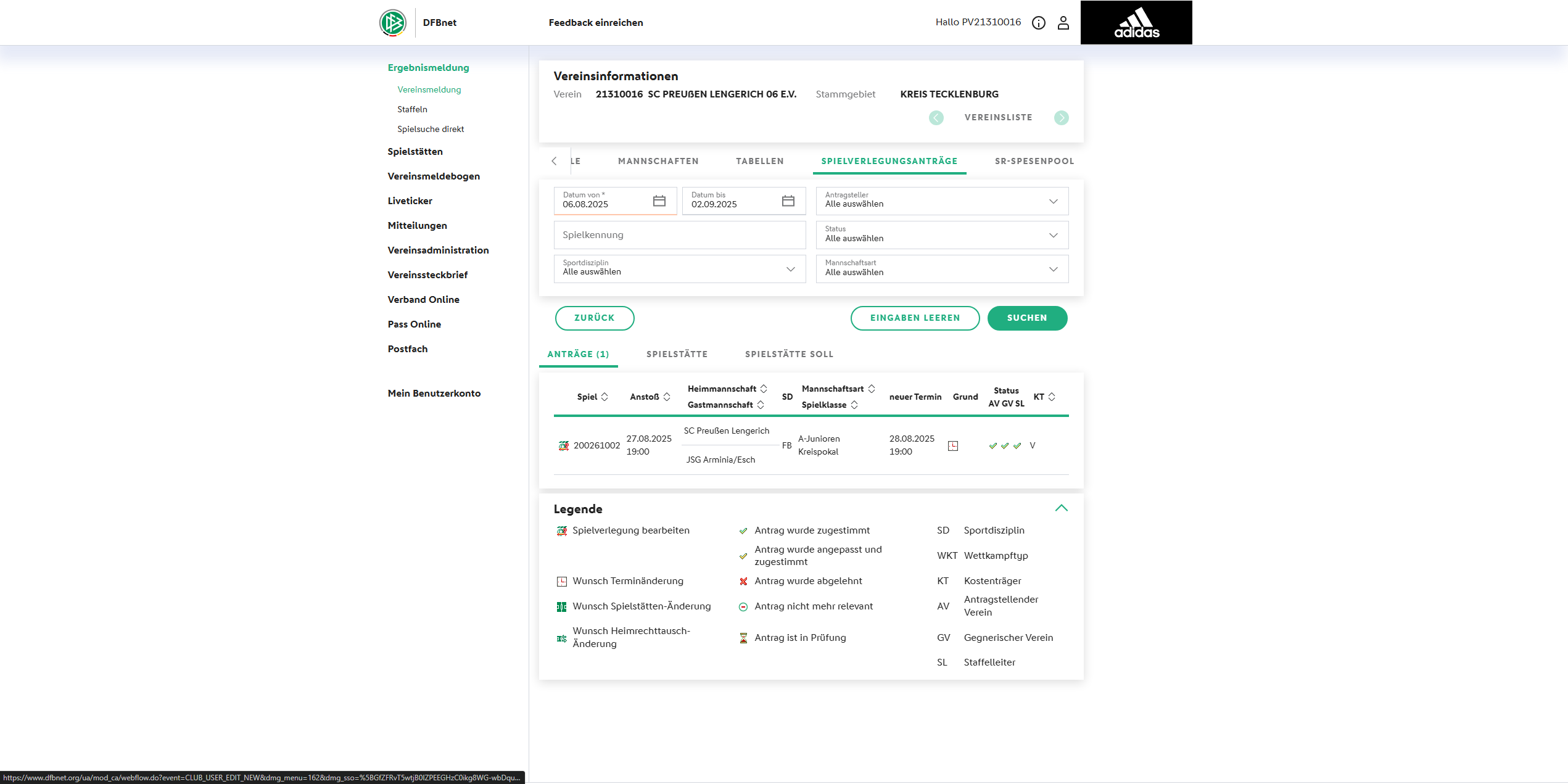The image size is (1568, 784).
Task: Click the DFB logo icon
Action: click(x=393, y=23)
